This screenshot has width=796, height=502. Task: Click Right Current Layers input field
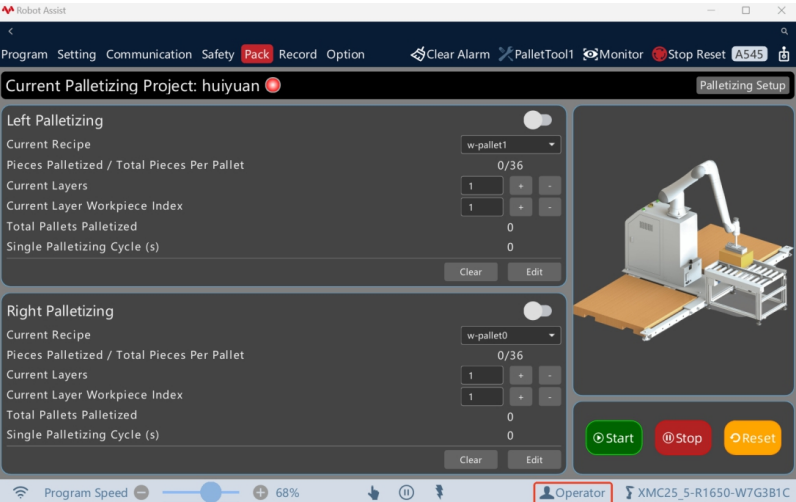[x=482, y=376]
